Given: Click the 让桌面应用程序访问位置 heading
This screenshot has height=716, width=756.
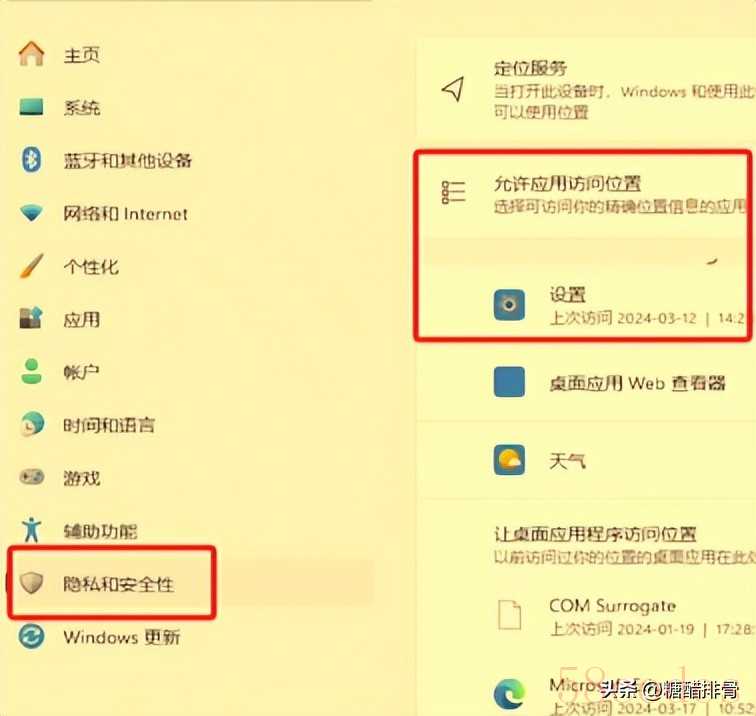Looking at the screenshot, I should click(x=595, y=534).
